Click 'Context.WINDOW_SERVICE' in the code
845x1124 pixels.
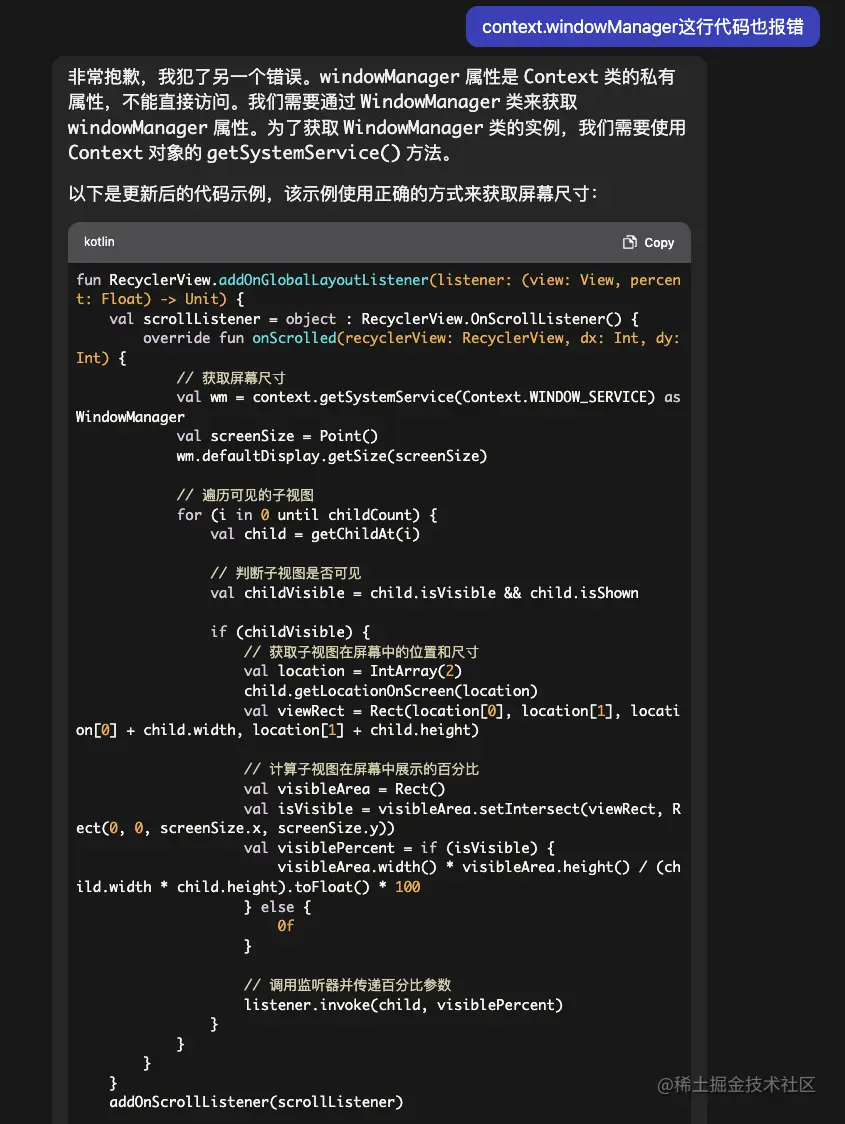[x=554, y=397]
